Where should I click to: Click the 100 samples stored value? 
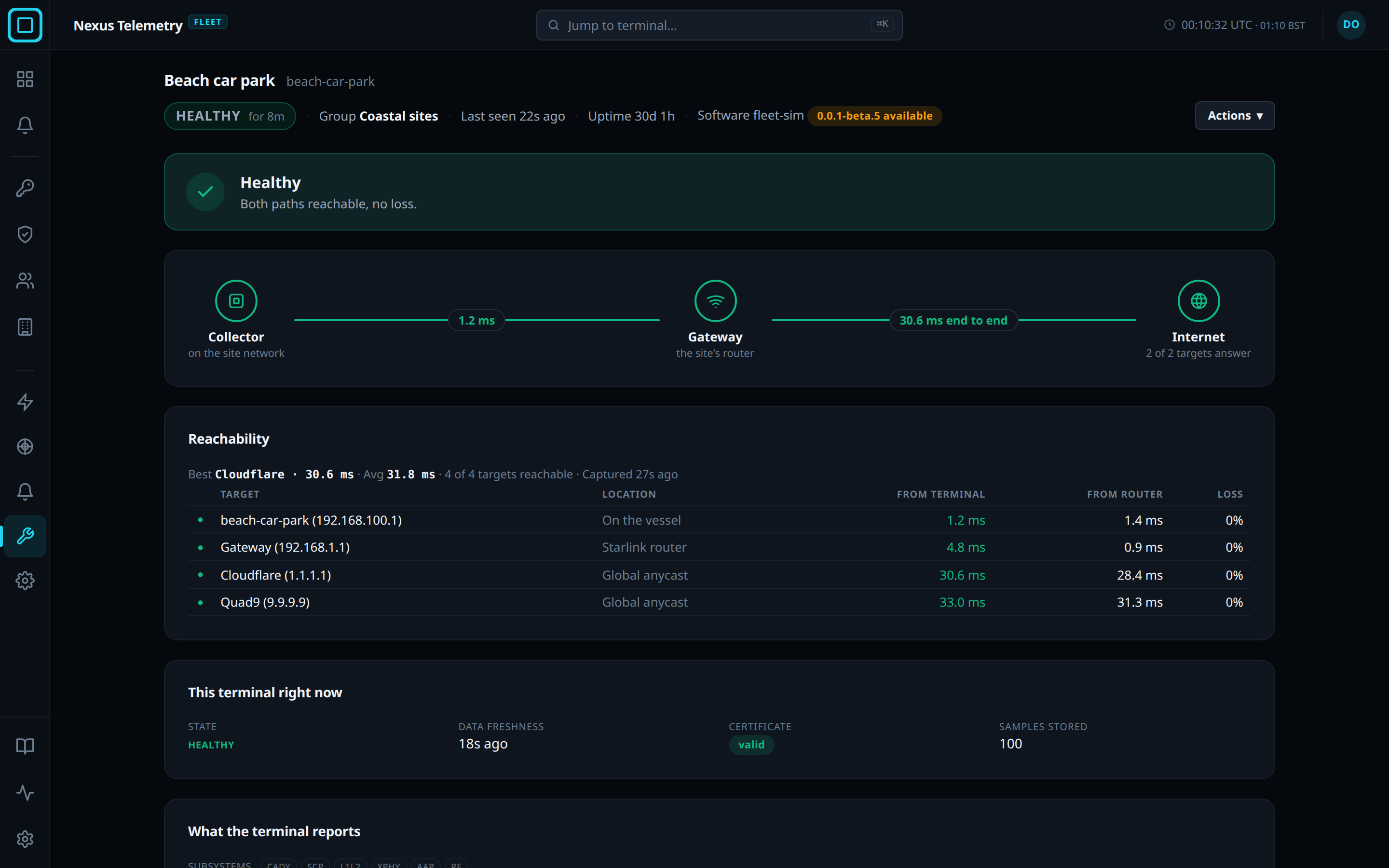coord(1010,744)
